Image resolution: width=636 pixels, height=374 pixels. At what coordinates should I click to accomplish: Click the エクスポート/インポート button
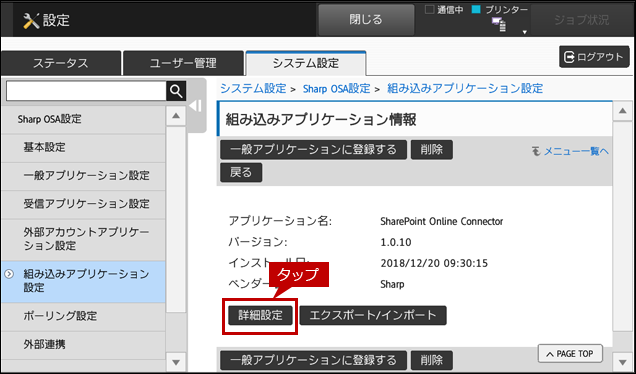373,316
